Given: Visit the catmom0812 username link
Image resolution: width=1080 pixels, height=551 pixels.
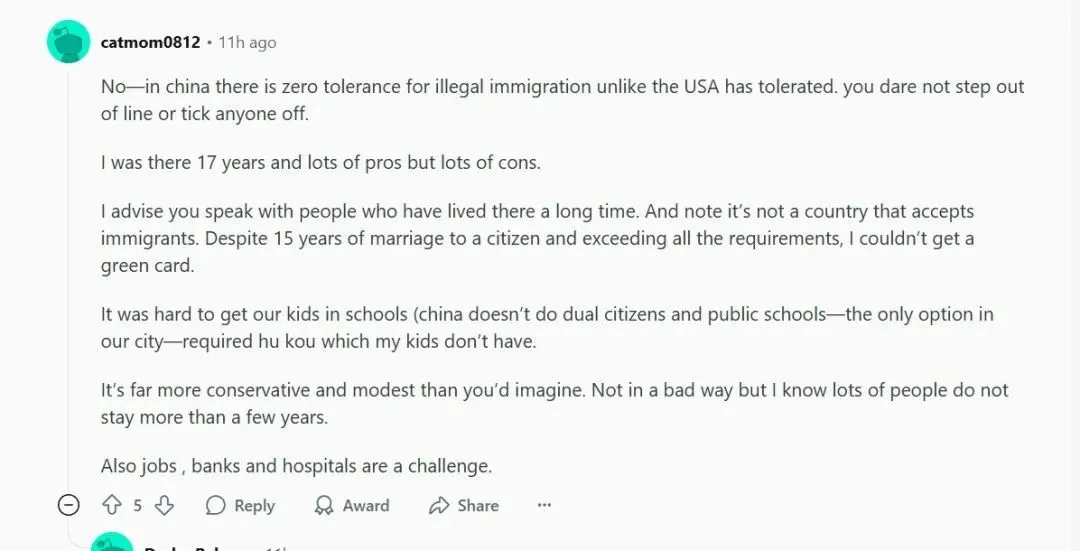Looking at the screenshot, I should [150, 42].
